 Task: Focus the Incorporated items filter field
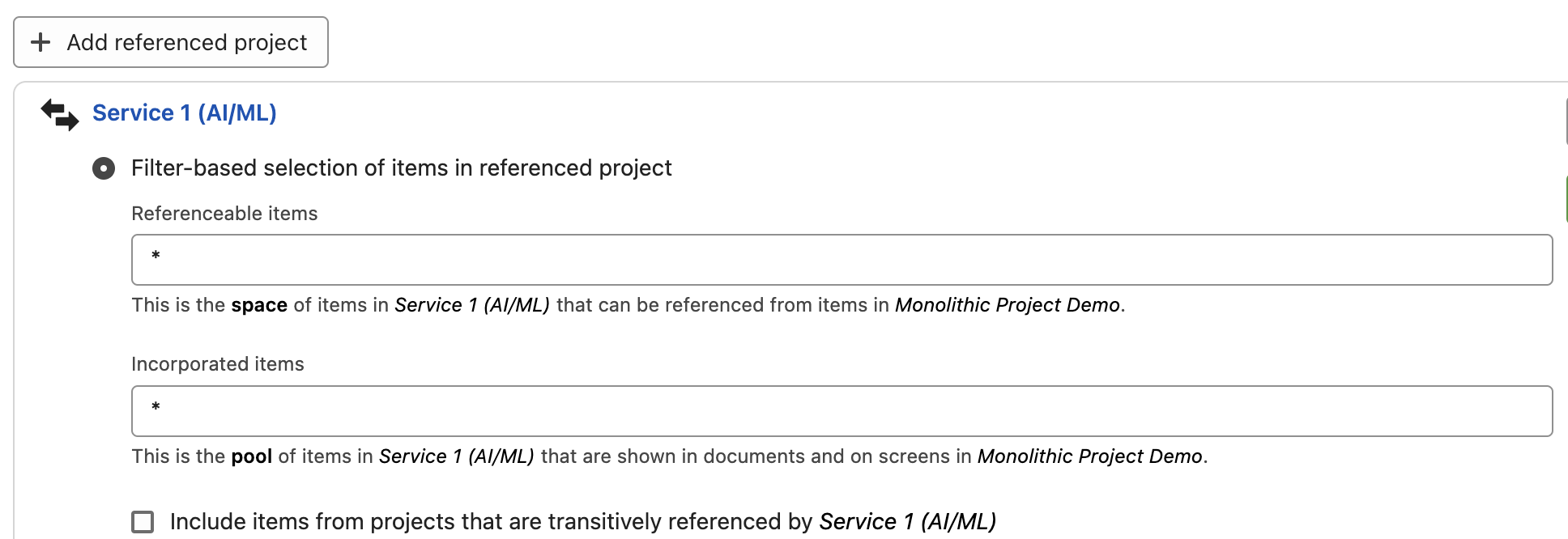coord(842,411)
